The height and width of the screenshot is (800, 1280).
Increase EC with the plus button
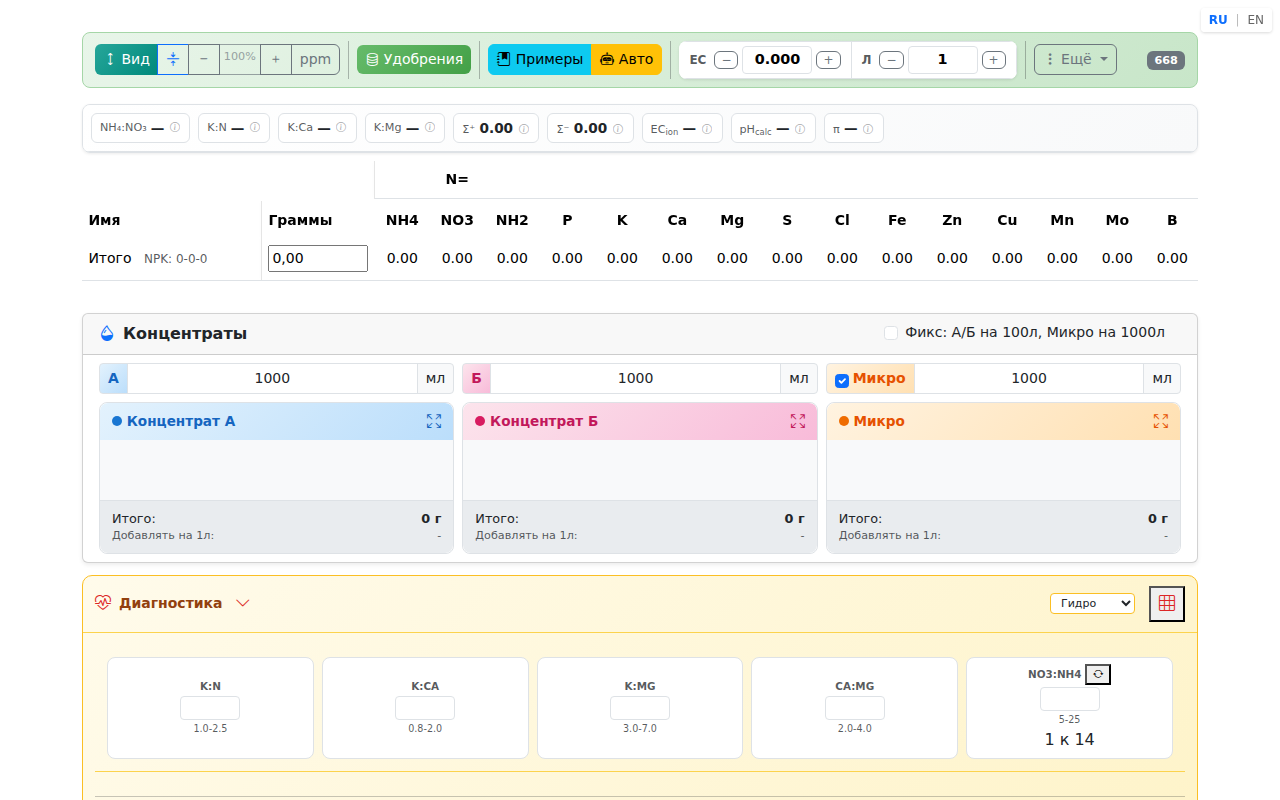(828, 60)
